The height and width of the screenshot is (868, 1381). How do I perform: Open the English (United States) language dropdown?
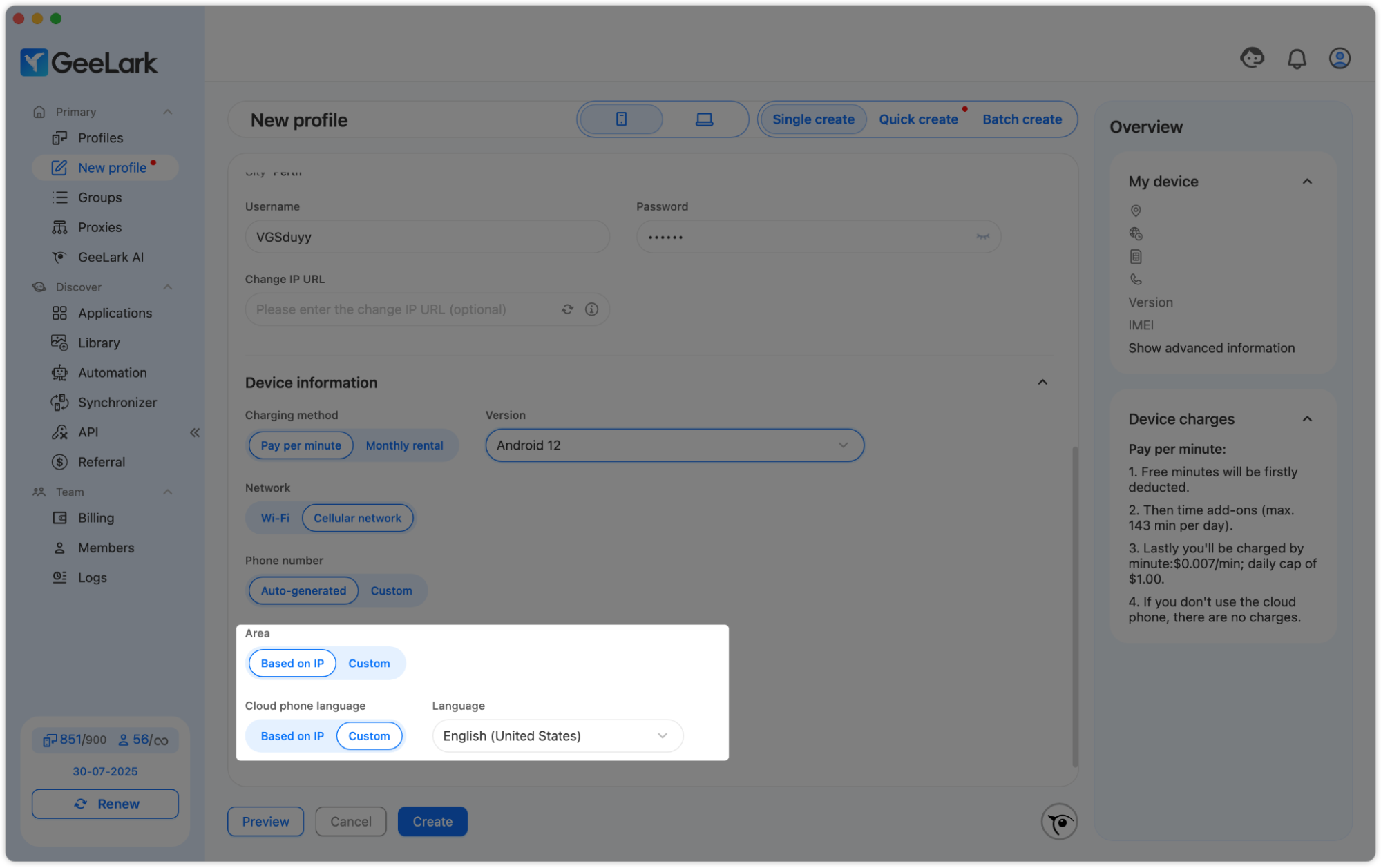pyautogui.click(x=558, y=736)
